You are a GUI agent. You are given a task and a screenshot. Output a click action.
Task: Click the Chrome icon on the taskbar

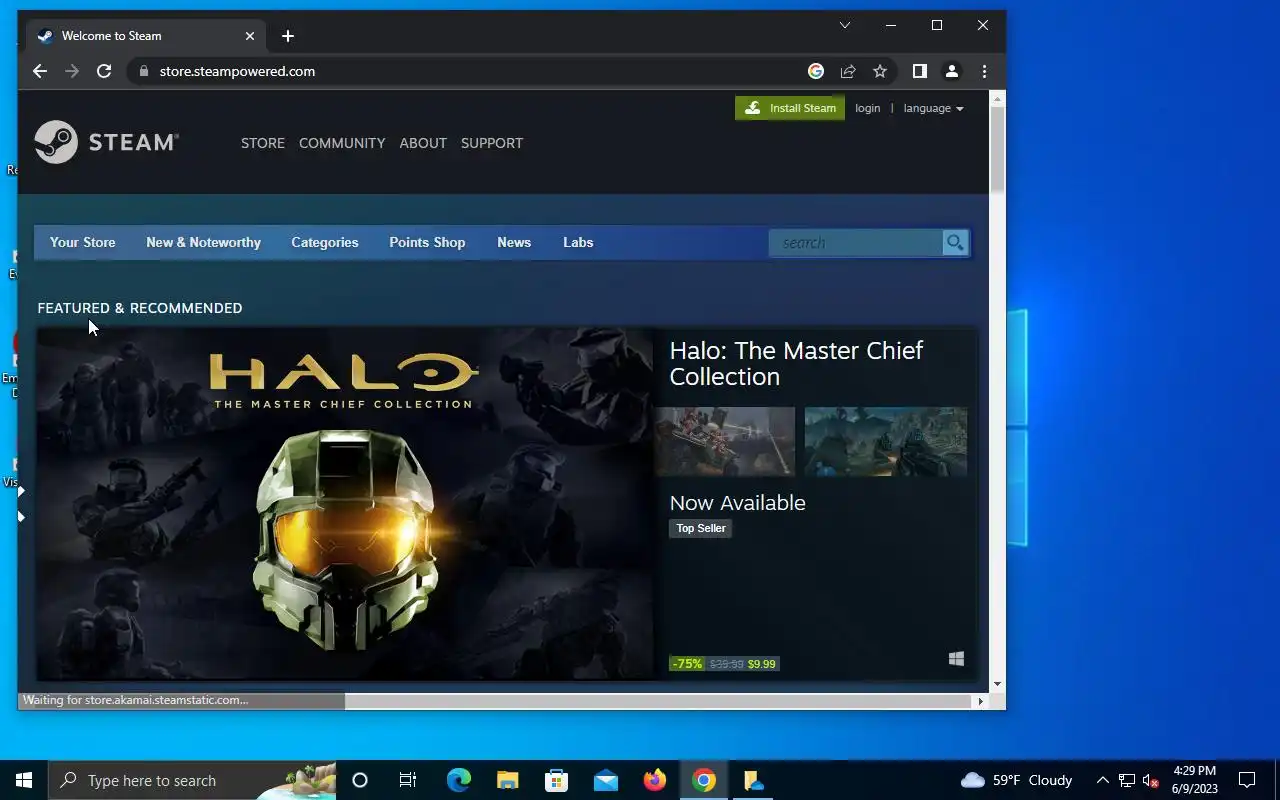tap(704, 780)
